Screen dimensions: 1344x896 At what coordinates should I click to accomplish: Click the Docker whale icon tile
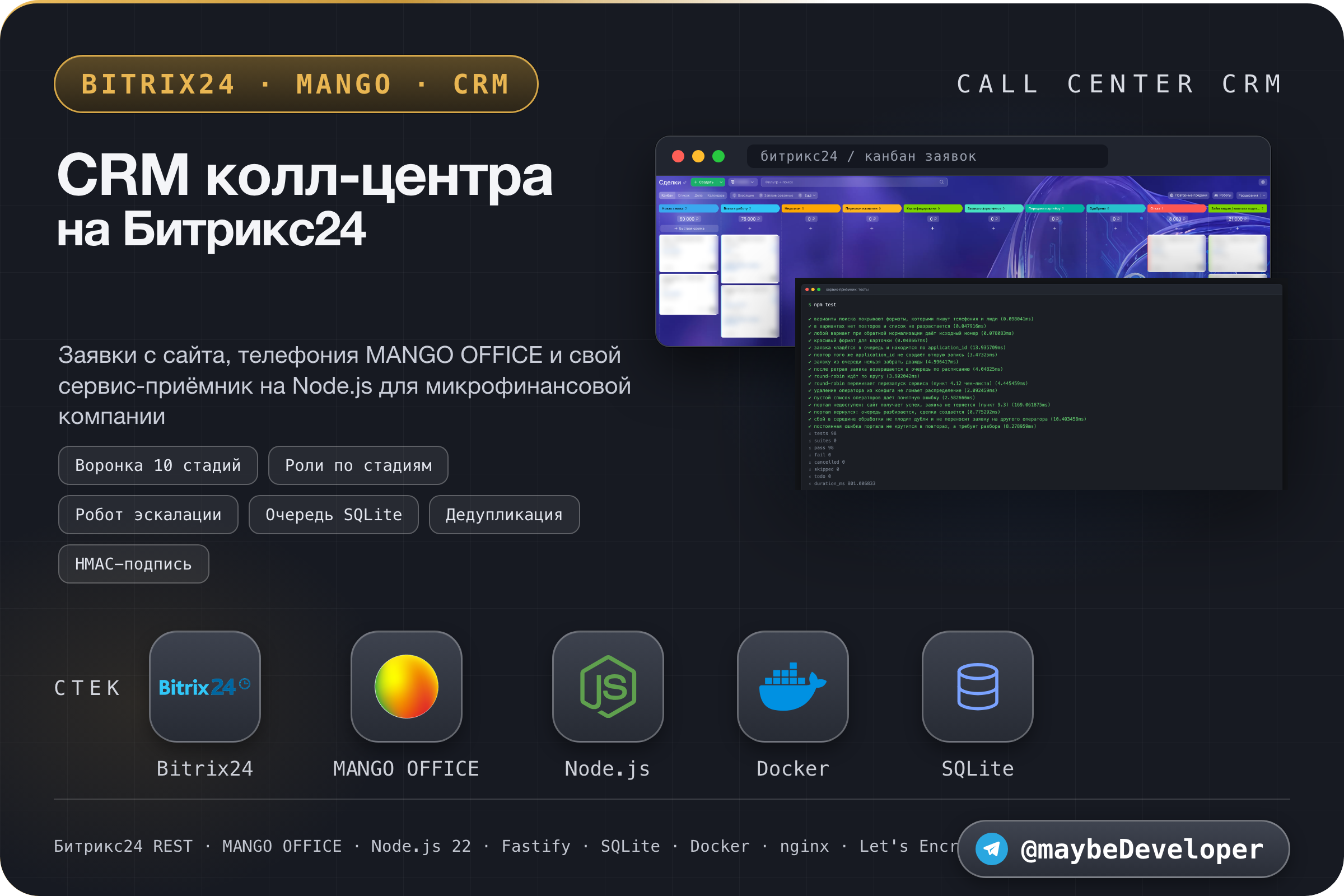792,687
